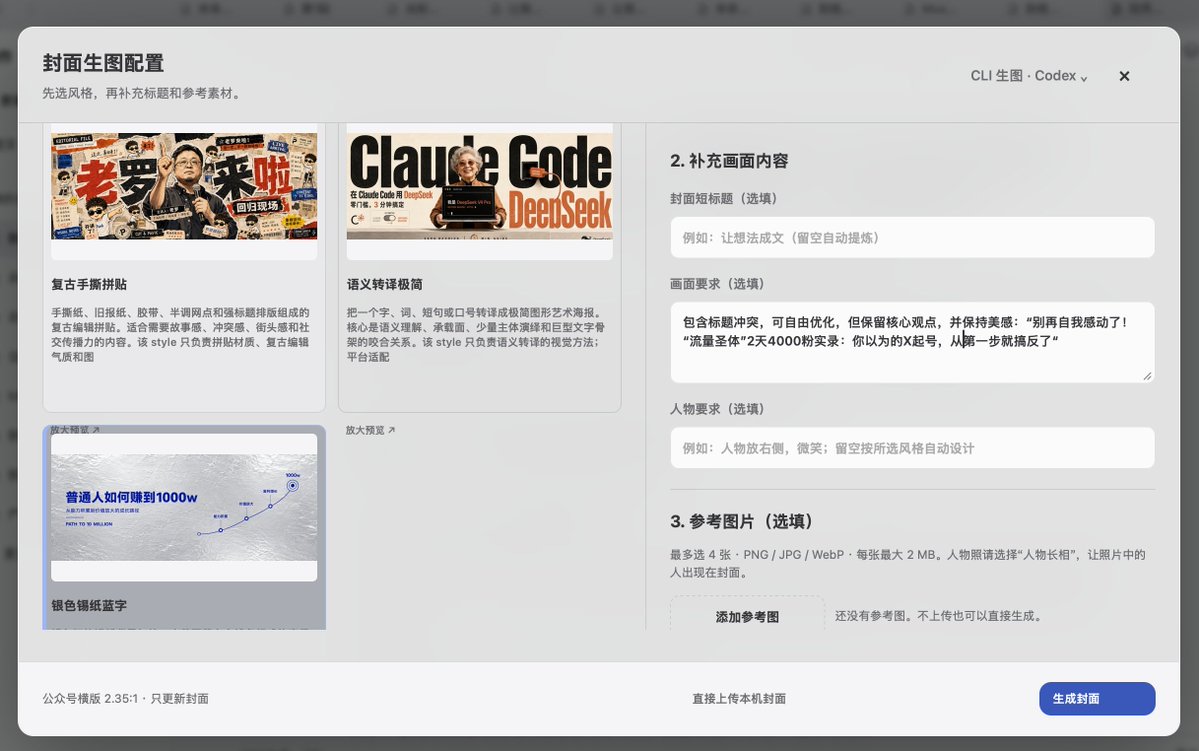1199x751 pixels.
Task: Click into the 画面要求 text area
Action: [912, 342]
